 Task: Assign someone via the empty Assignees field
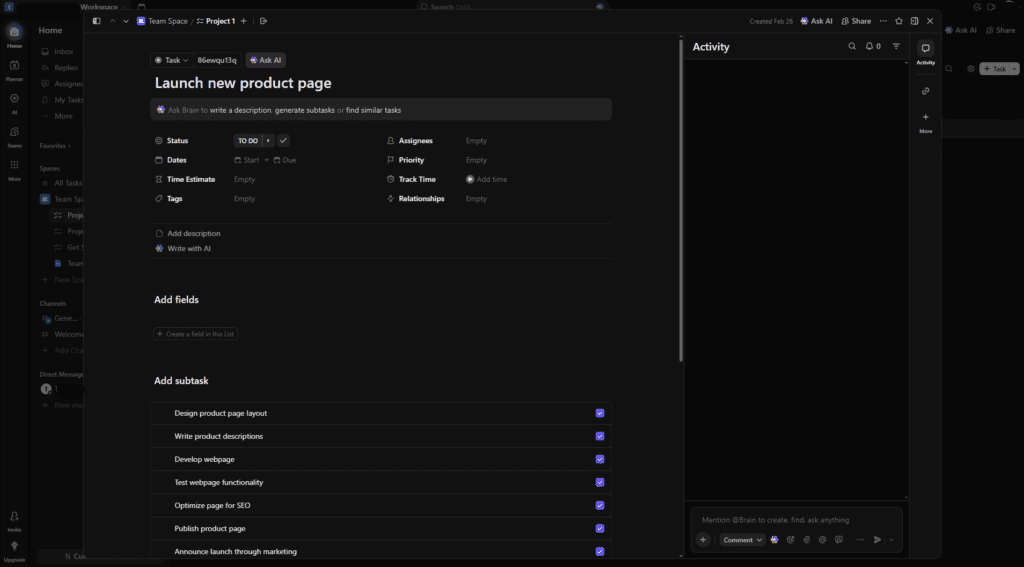click(x=476, y=140)
